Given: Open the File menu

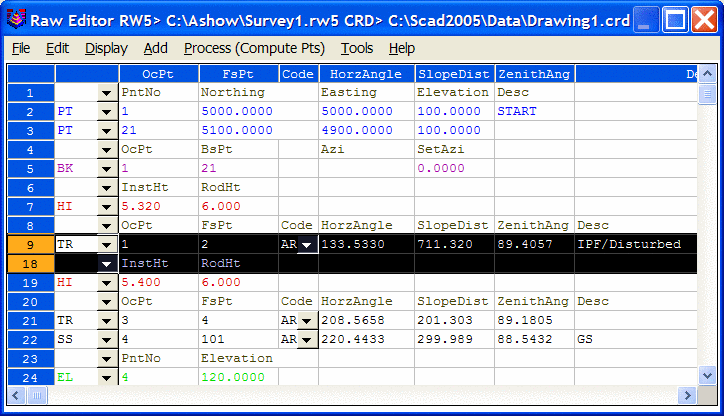Looking at the screenshot, I should (21, 48).
